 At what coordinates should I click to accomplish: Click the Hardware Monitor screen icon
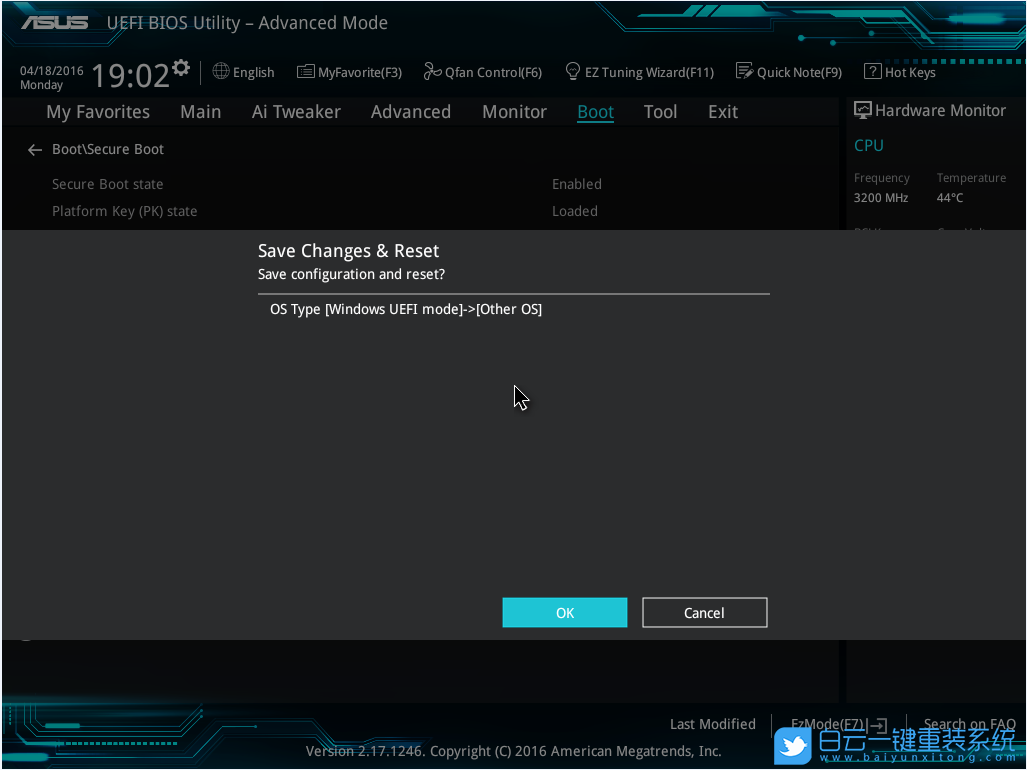(862, 110)
